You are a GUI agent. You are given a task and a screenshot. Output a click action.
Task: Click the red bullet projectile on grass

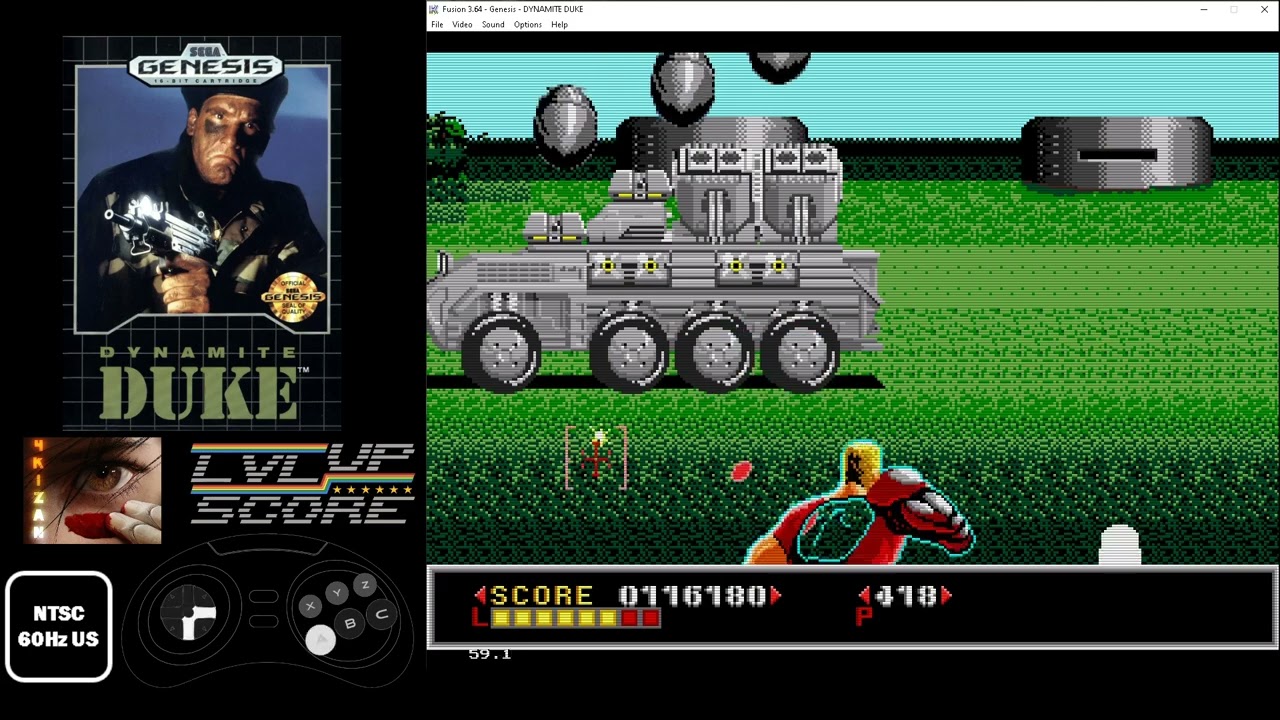(741, 471)
